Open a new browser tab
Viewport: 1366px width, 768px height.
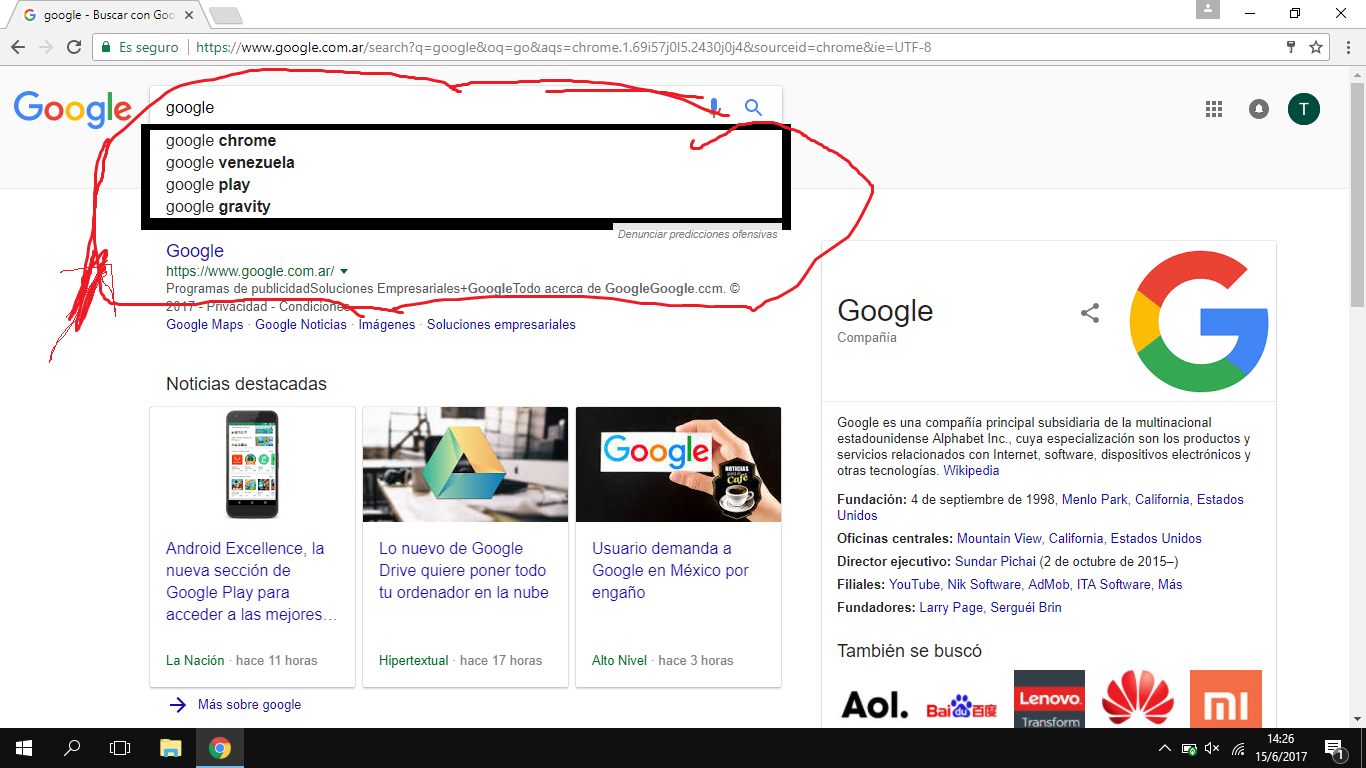226,15
